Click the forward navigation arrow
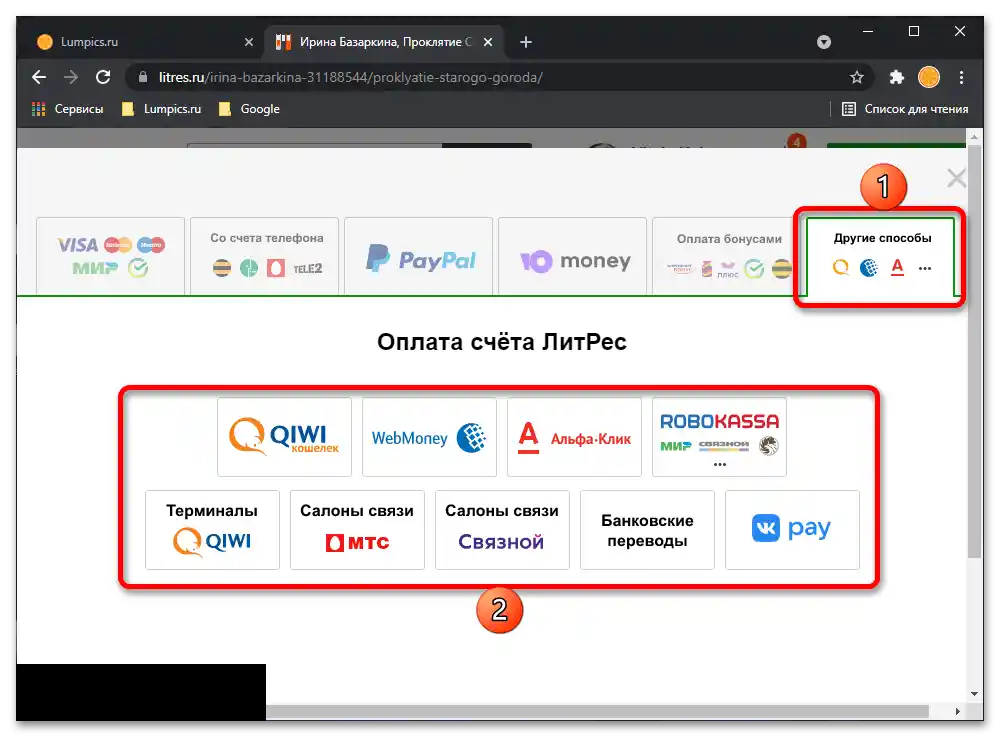The image size is (1000, 737). point(71,77)
